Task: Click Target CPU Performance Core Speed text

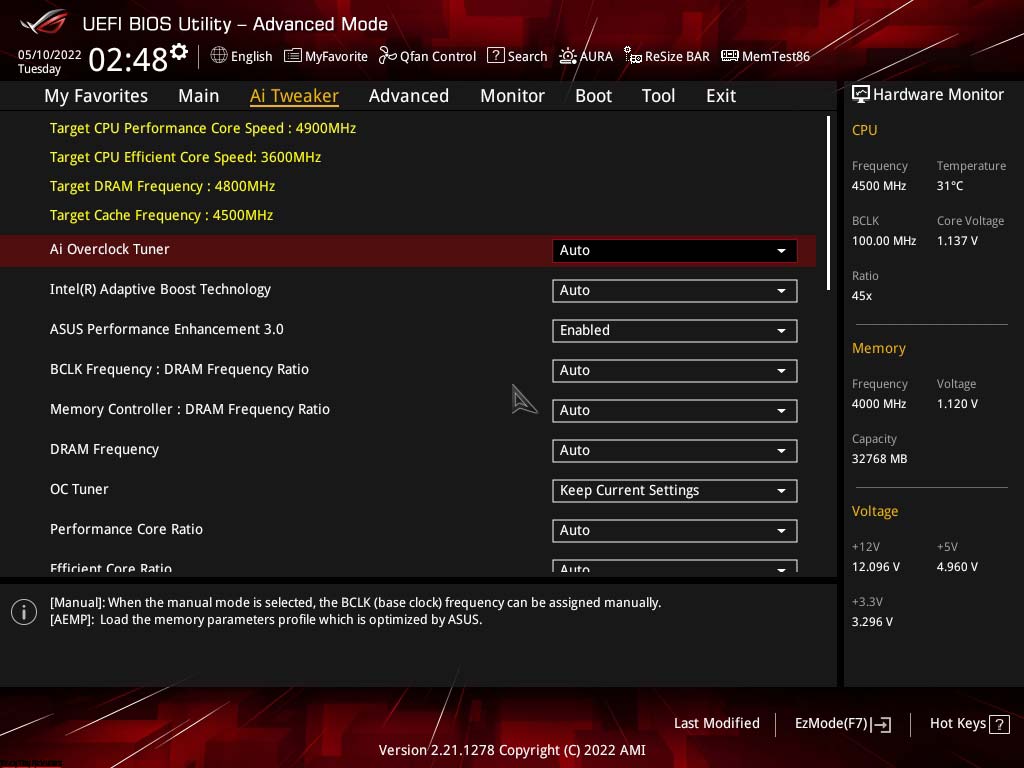Action: click(202, 128)
